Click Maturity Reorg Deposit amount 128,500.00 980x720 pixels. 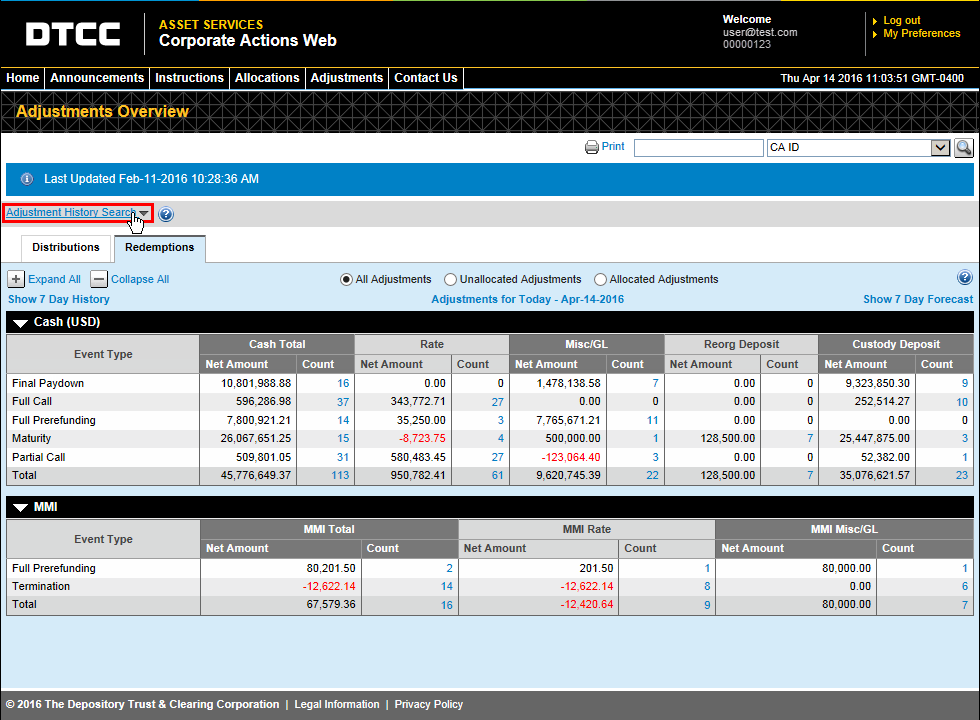tap(728, 439)
